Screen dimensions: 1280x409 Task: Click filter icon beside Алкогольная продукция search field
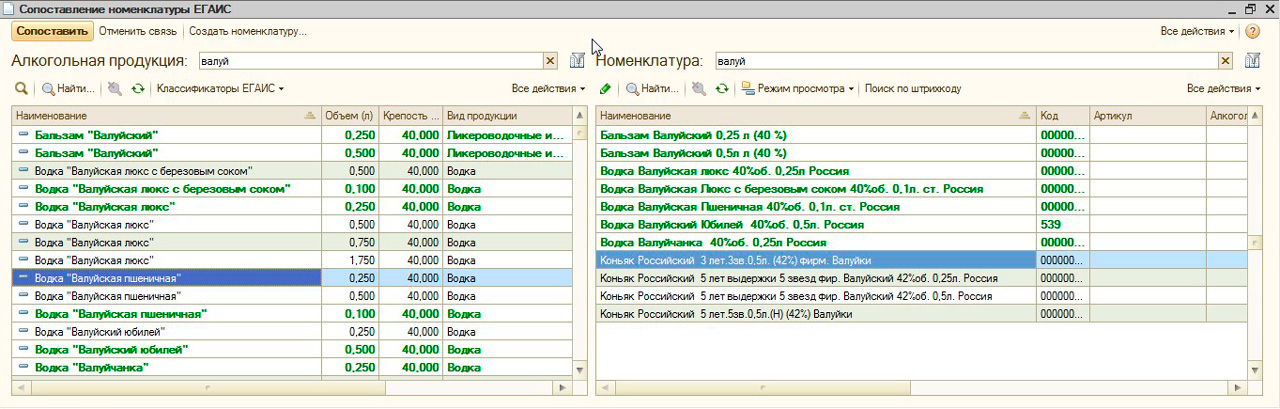click(577, 61)
